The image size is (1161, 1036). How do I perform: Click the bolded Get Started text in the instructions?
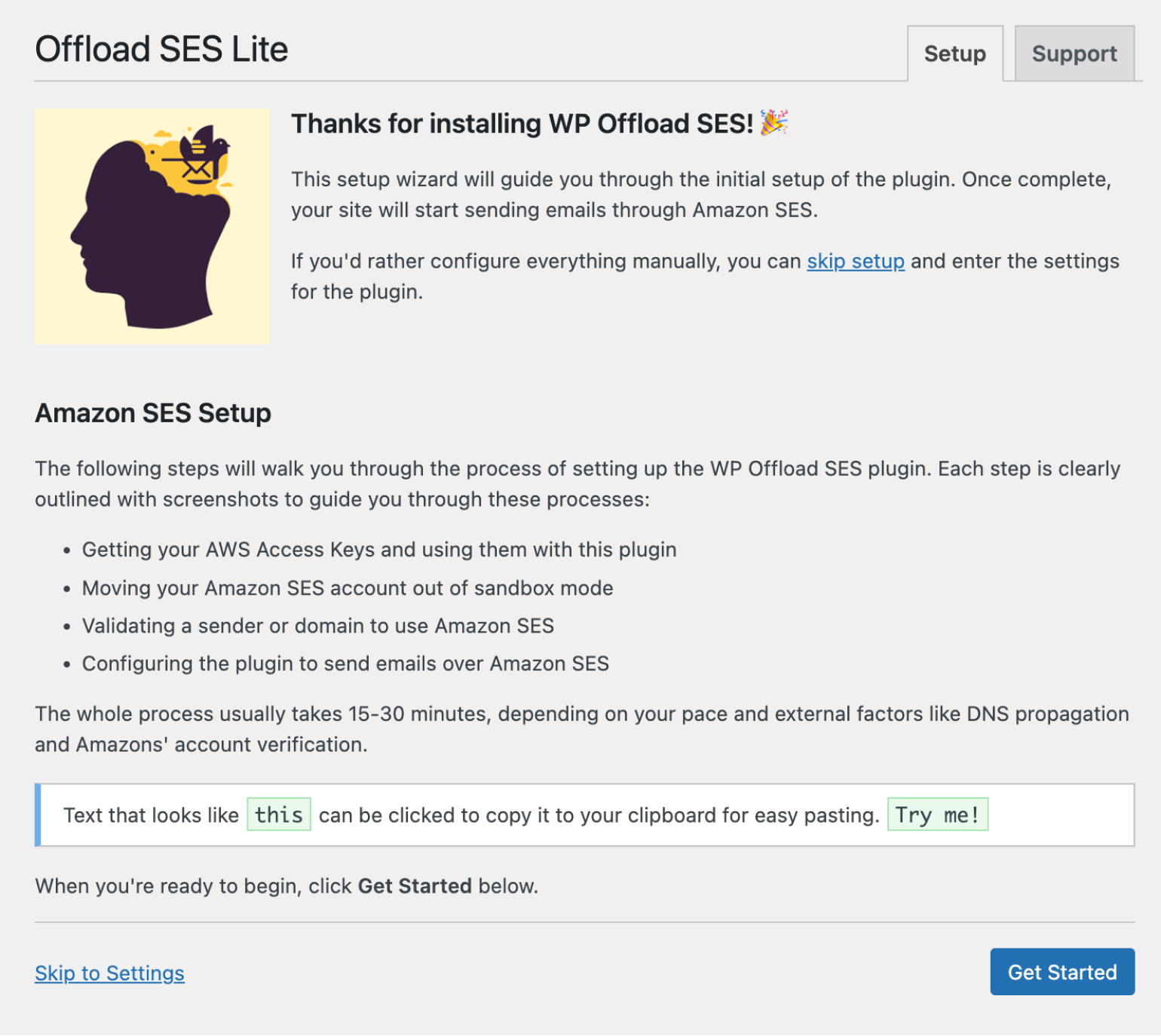tap(414, 886)
